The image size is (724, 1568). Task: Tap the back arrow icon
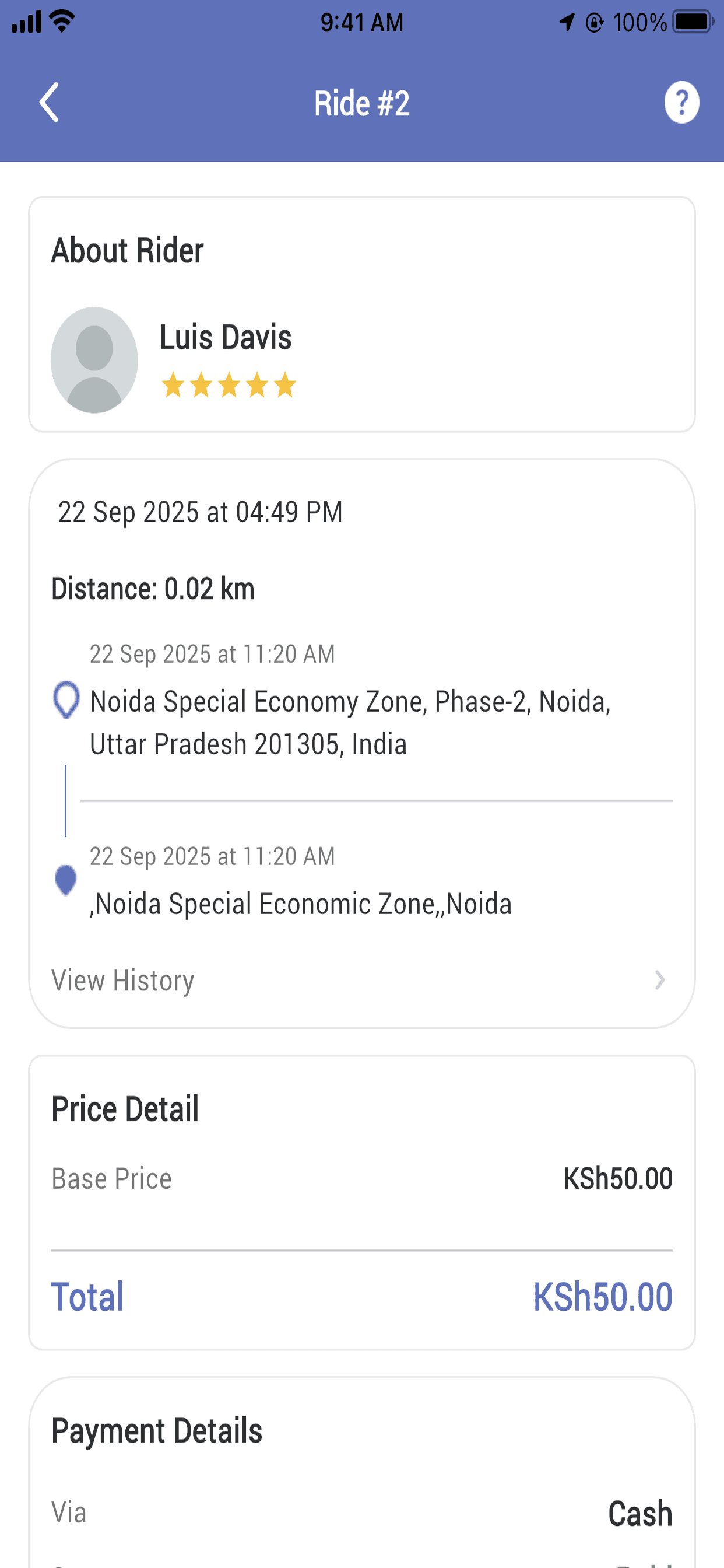pos(50,102)
